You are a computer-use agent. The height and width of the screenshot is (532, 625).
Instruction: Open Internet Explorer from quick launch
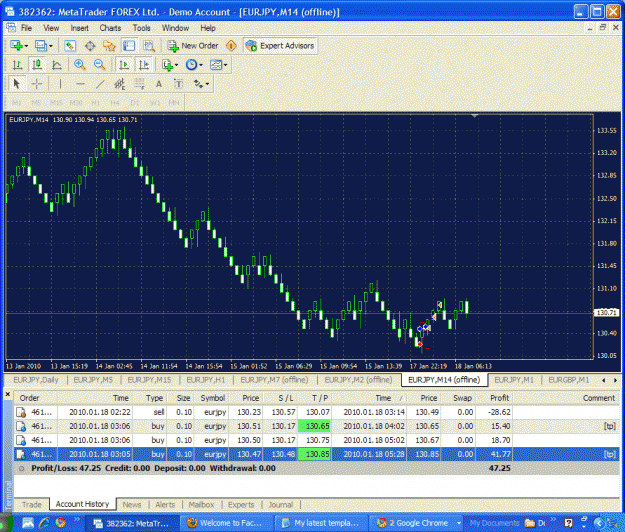point(44,522)
